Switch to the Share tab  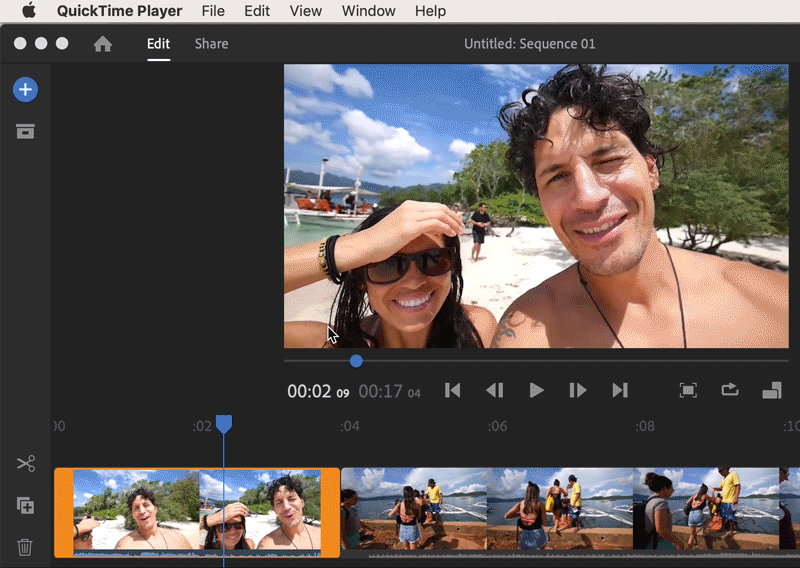211,44
